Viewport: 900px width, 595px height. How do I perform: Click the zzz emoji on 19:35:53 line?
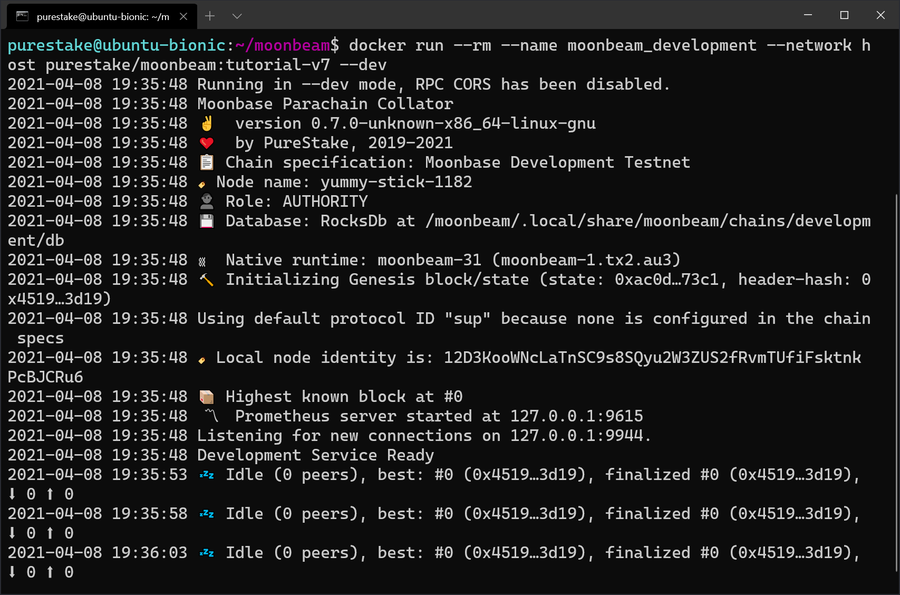point(207,475)
